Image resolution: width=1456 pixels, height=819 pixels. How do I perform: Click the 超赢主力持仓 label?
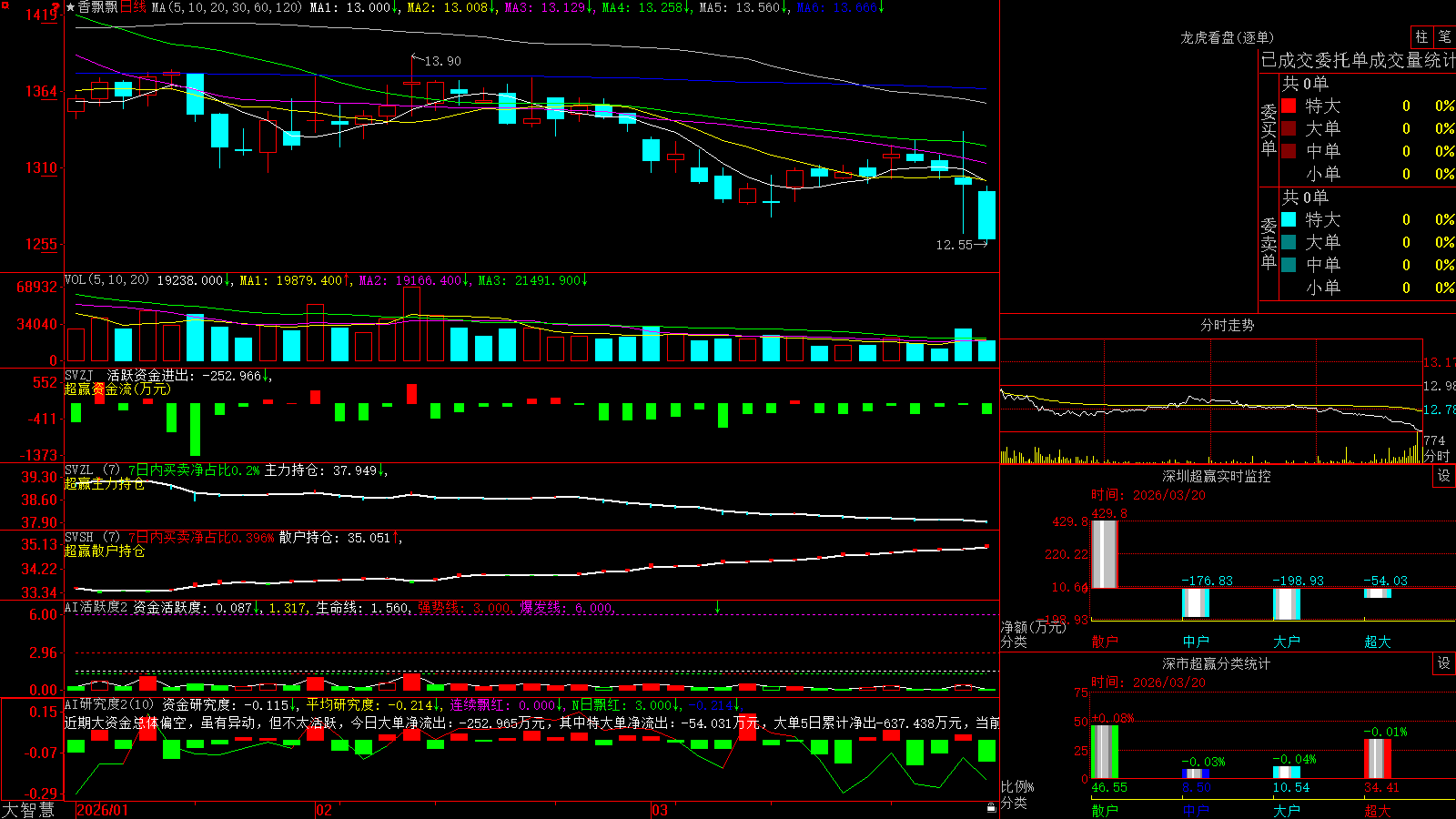coord(105,484)
